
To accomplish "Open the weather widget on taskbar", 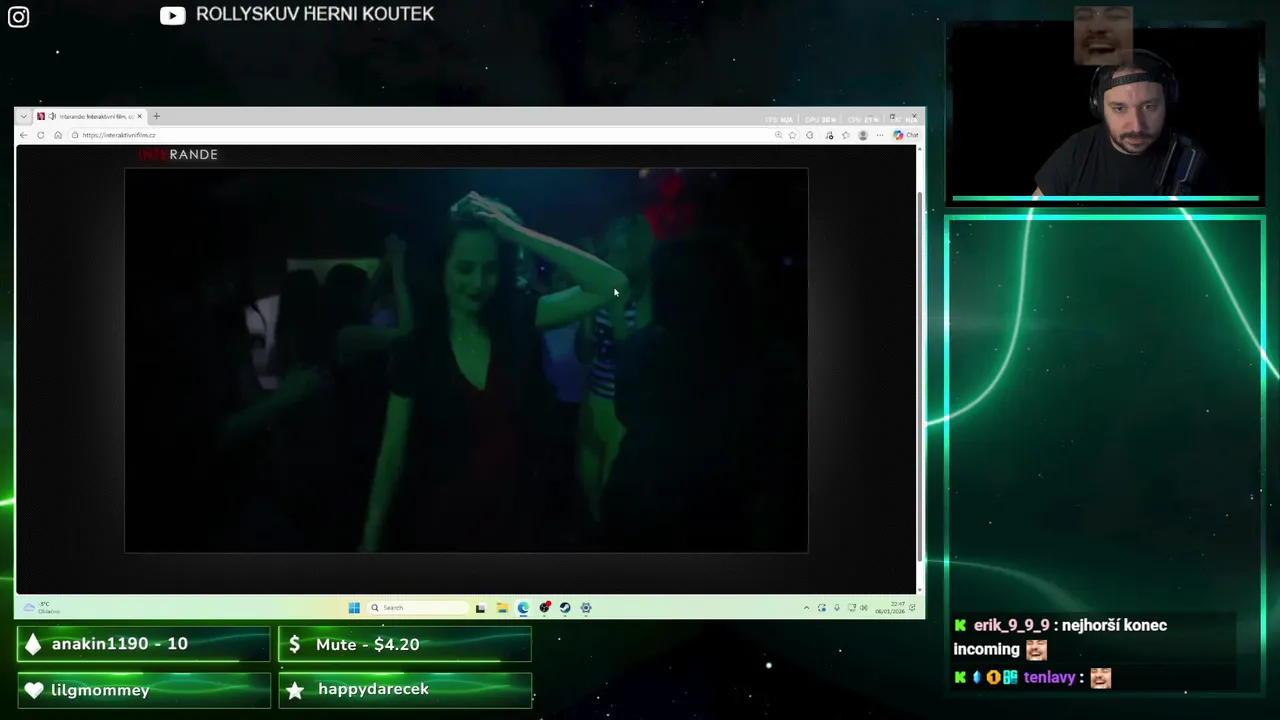I will tap(42, 607).
